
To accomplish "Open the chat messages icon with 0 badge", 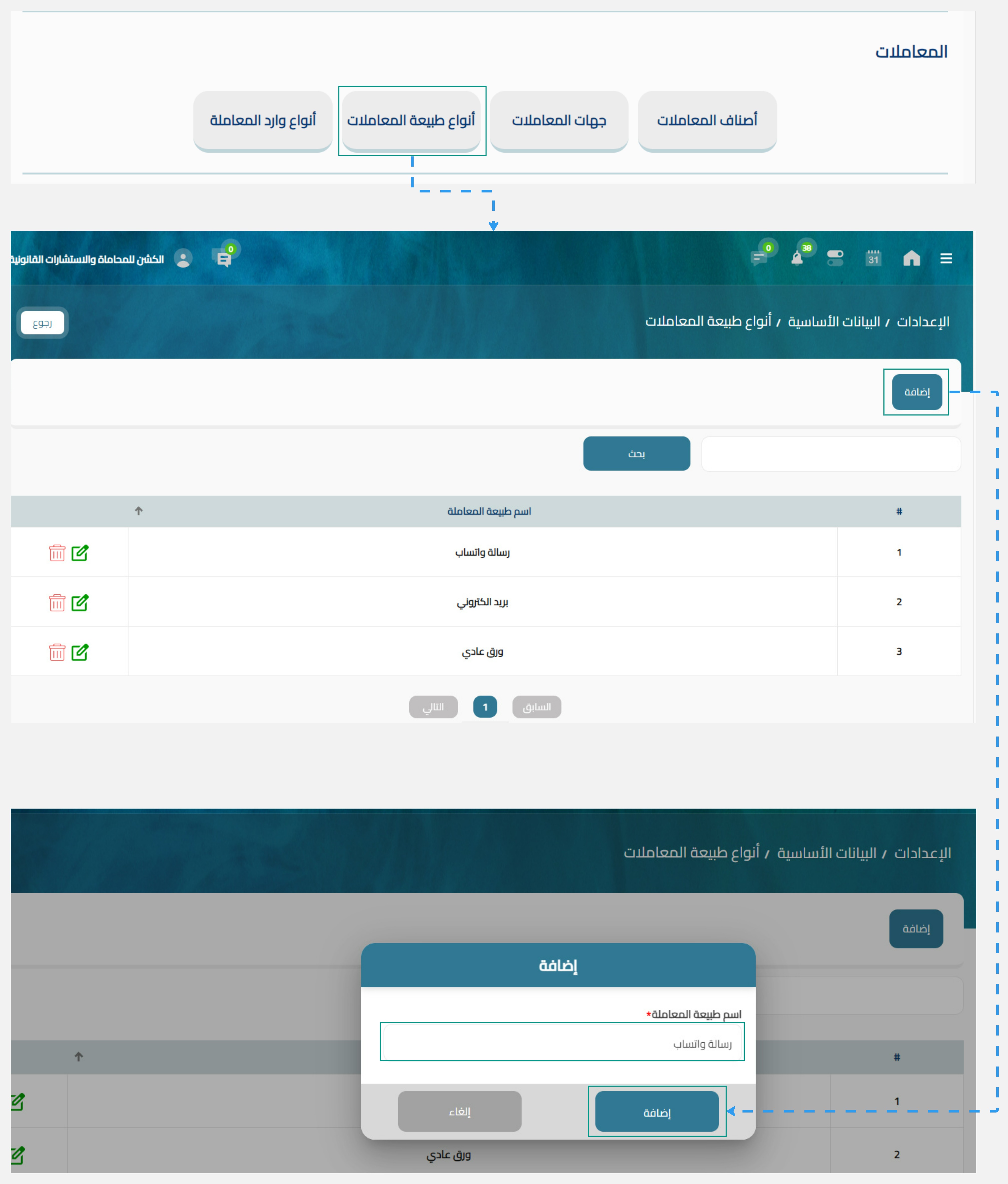I will point(224,258).
